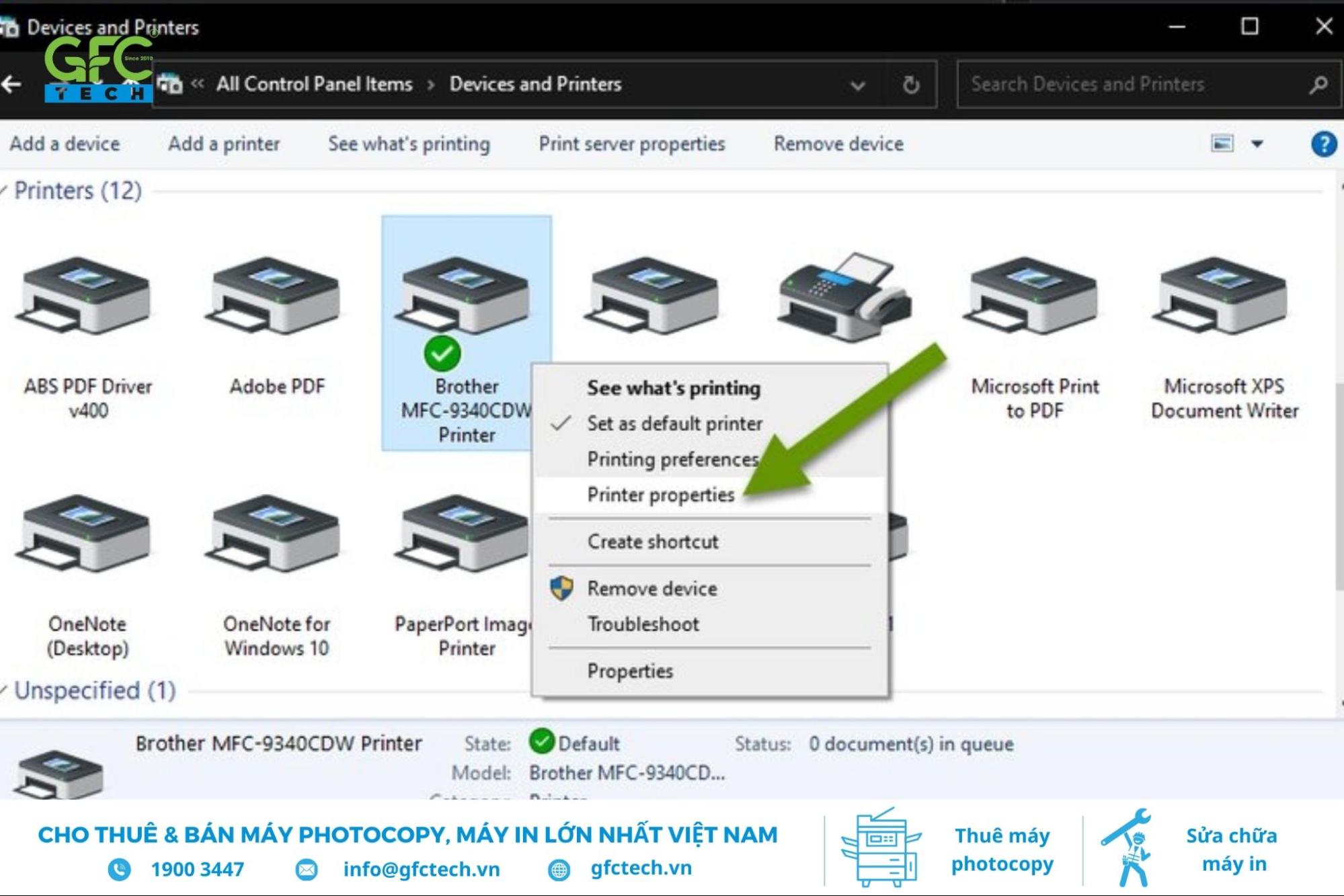Screen dimensions: 1344x896
Task: Click the Control Panel icon in address bar
Action: click(169, 84)
